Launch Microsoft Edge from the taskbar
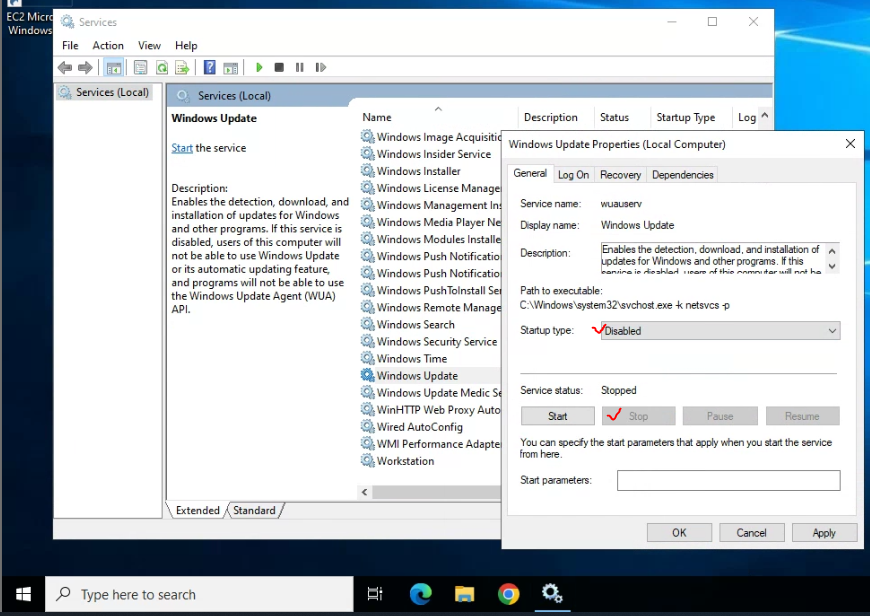 click(x=421, y=594)
